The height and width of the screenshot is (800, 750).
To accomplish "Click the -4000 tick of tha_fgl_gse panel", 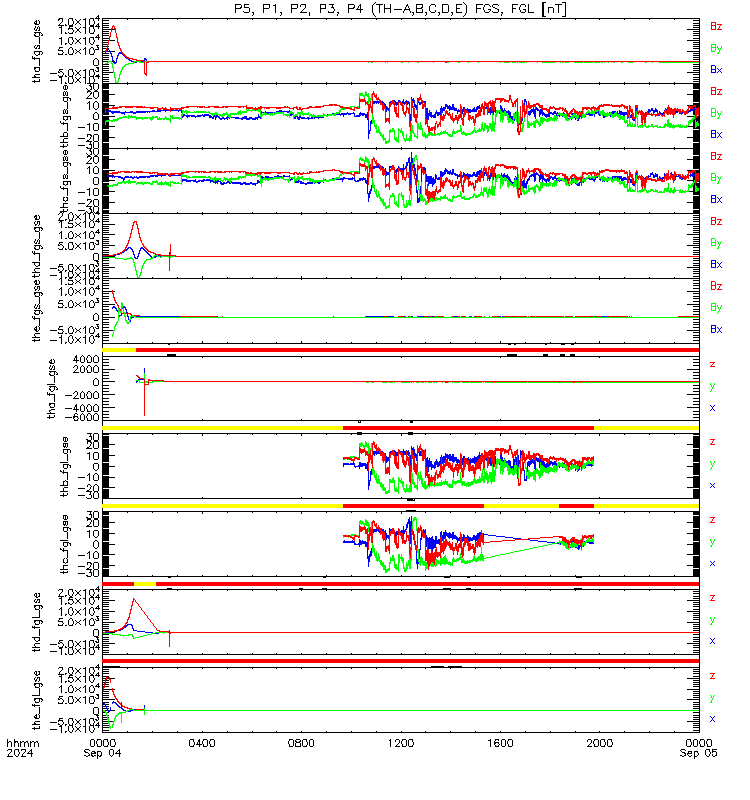I will coord(84,408).
